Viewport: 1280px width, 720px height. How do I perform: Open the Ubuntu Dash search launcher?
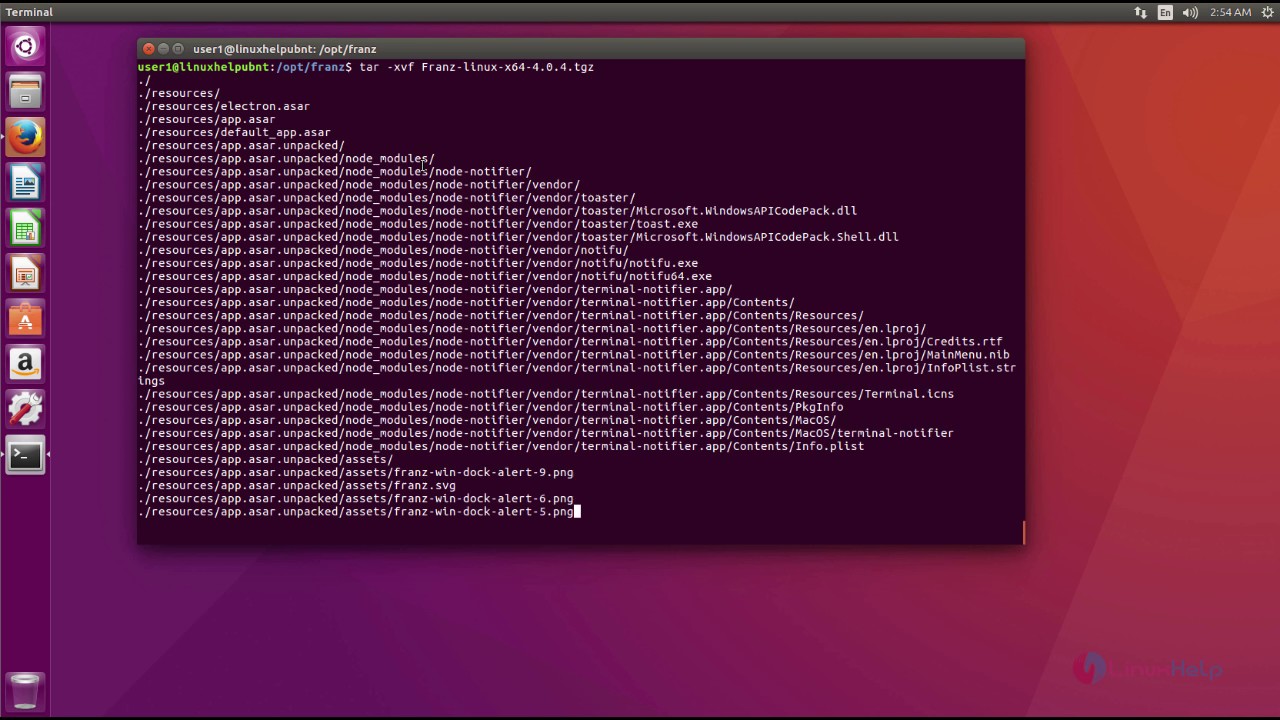point(25,46)
